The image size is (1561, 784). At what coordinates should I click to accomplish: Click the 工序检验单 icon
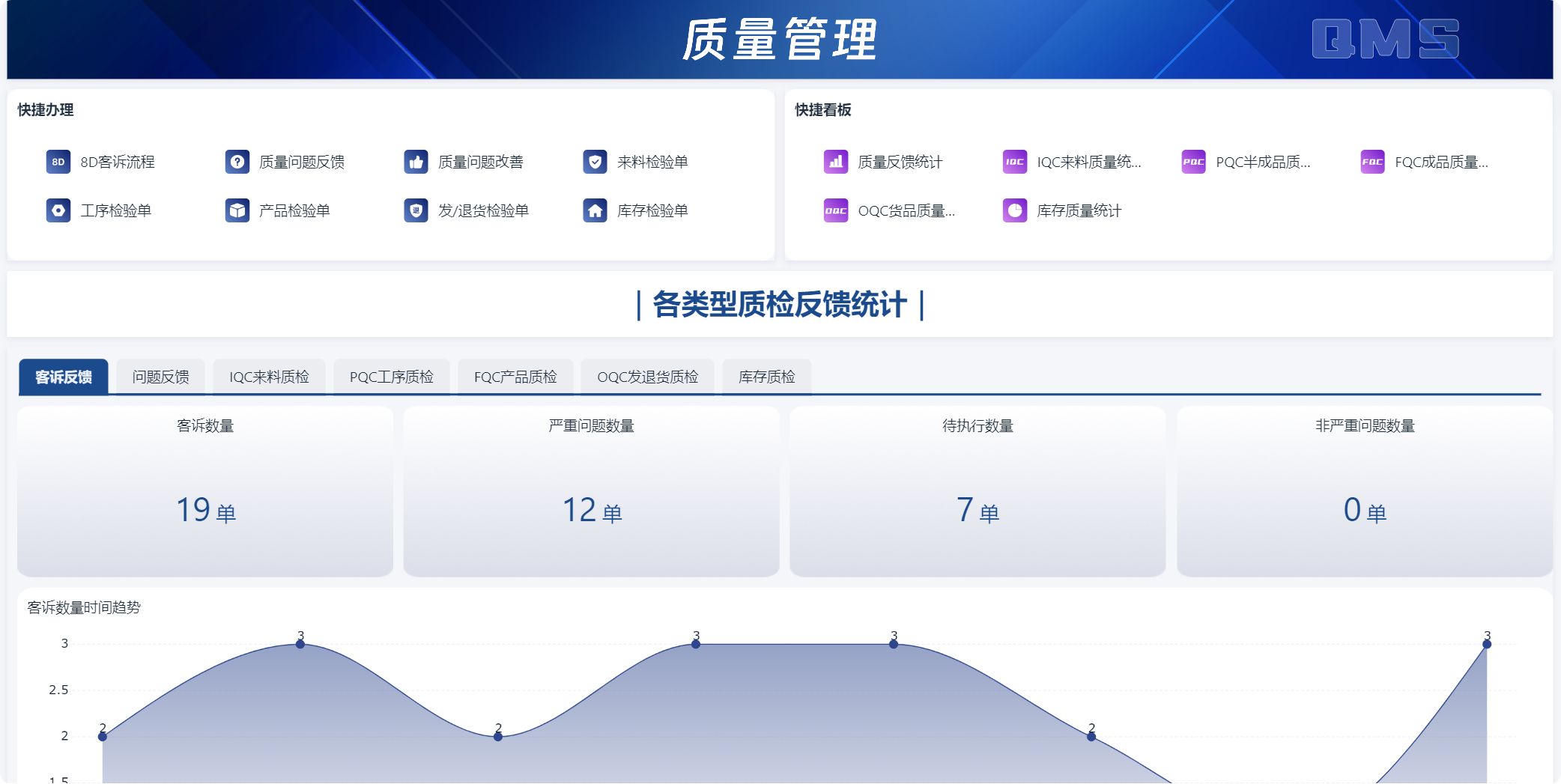point(58,210)
